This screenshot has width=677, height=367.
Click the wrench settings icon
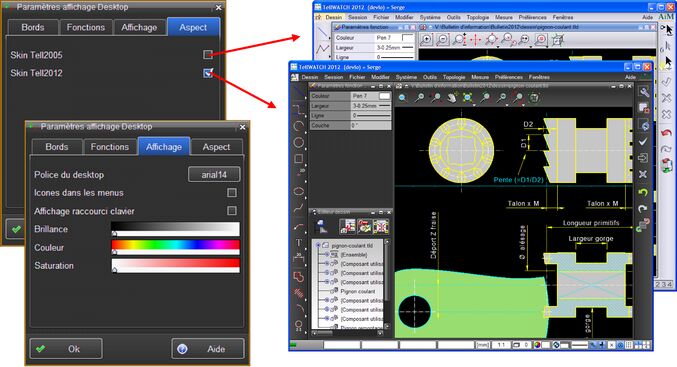coord(644,92)
